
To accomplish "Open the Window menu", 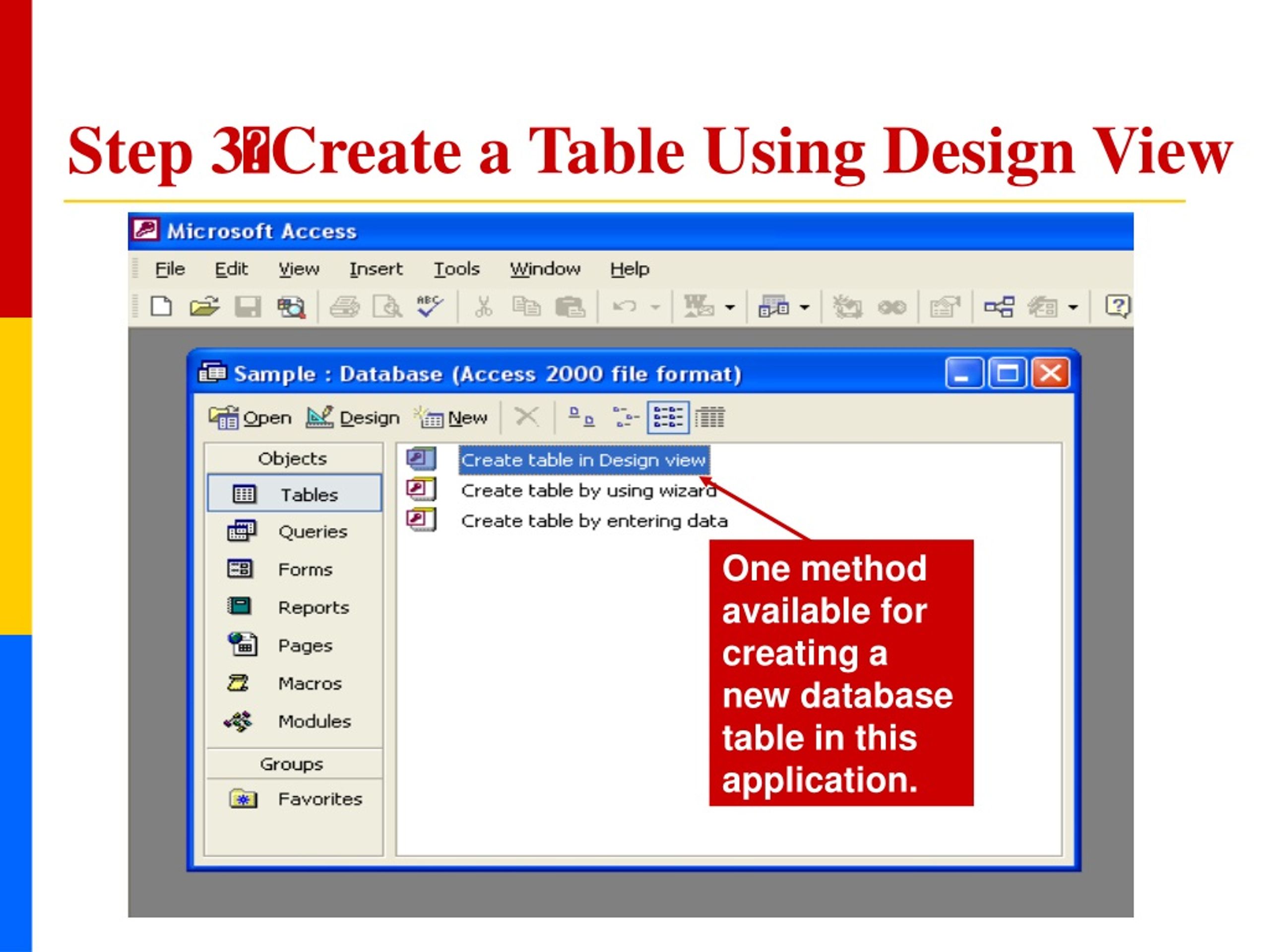I will tap(545, 269).
